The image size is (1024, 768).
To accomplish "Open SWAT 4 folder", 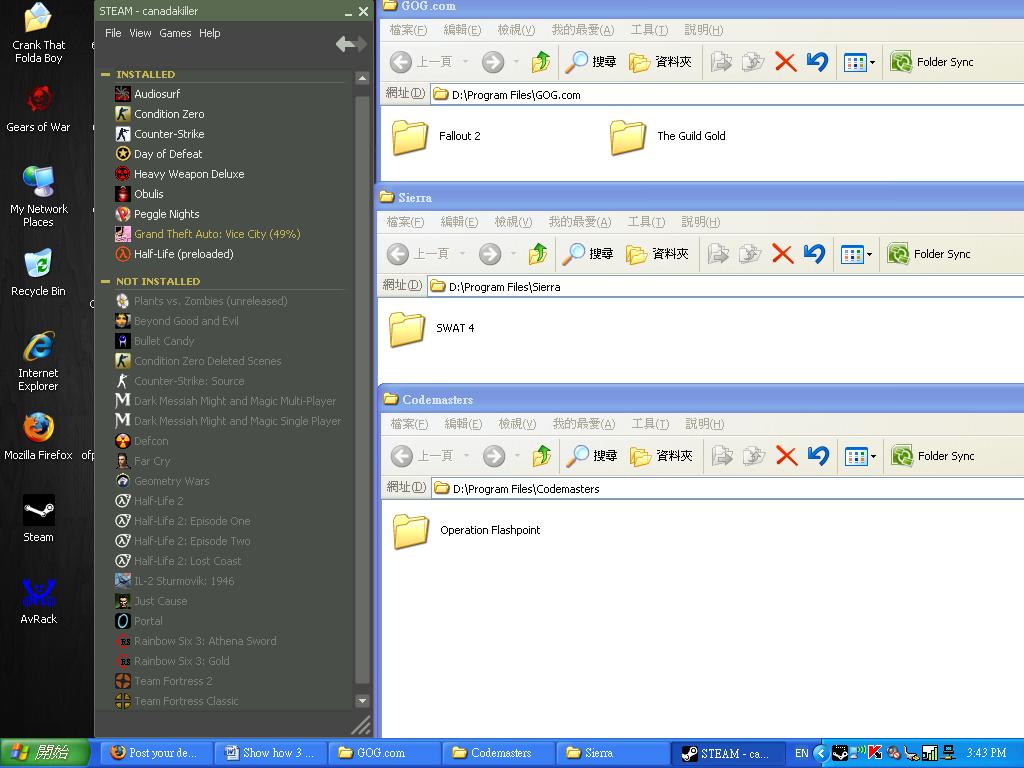I will click(432, 328).
